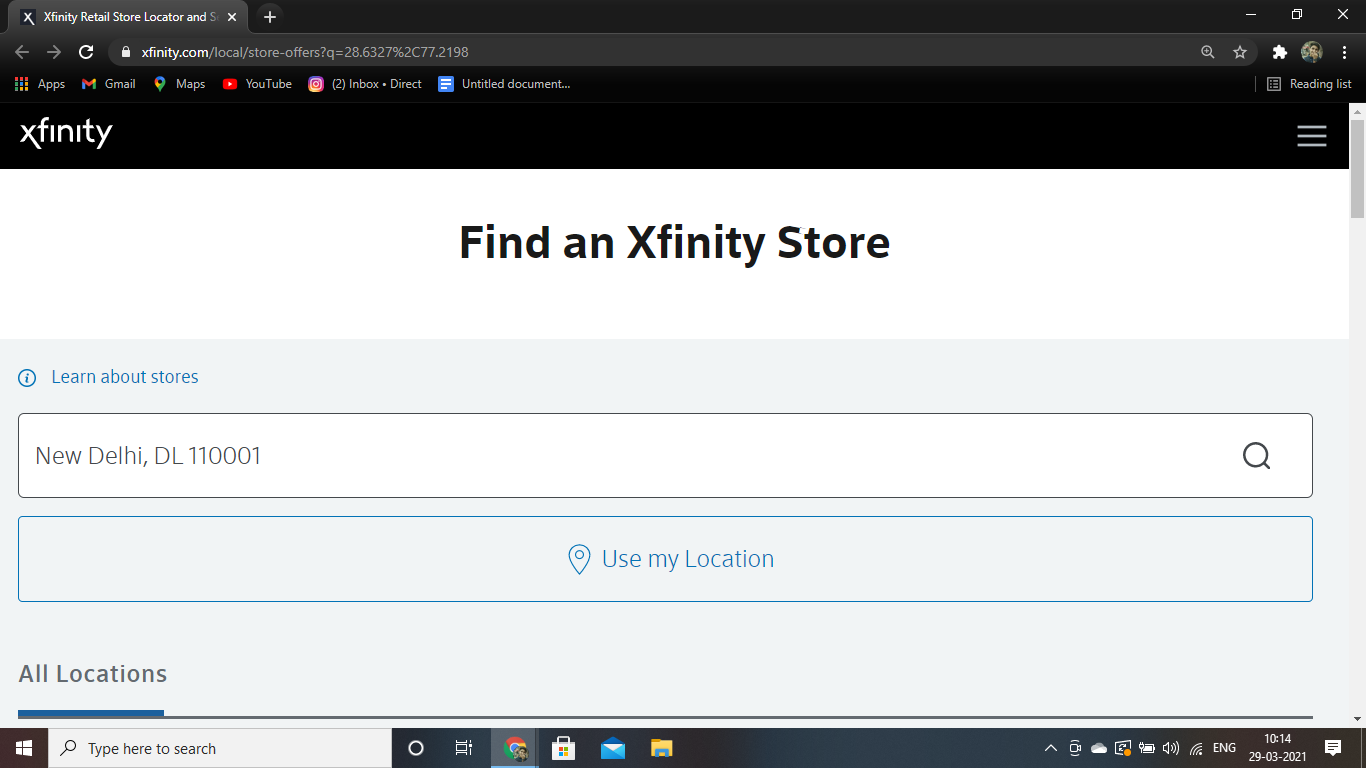Reload the current page
The width and height of the screenshot is (1366, 768).
(x=86, y=52)
